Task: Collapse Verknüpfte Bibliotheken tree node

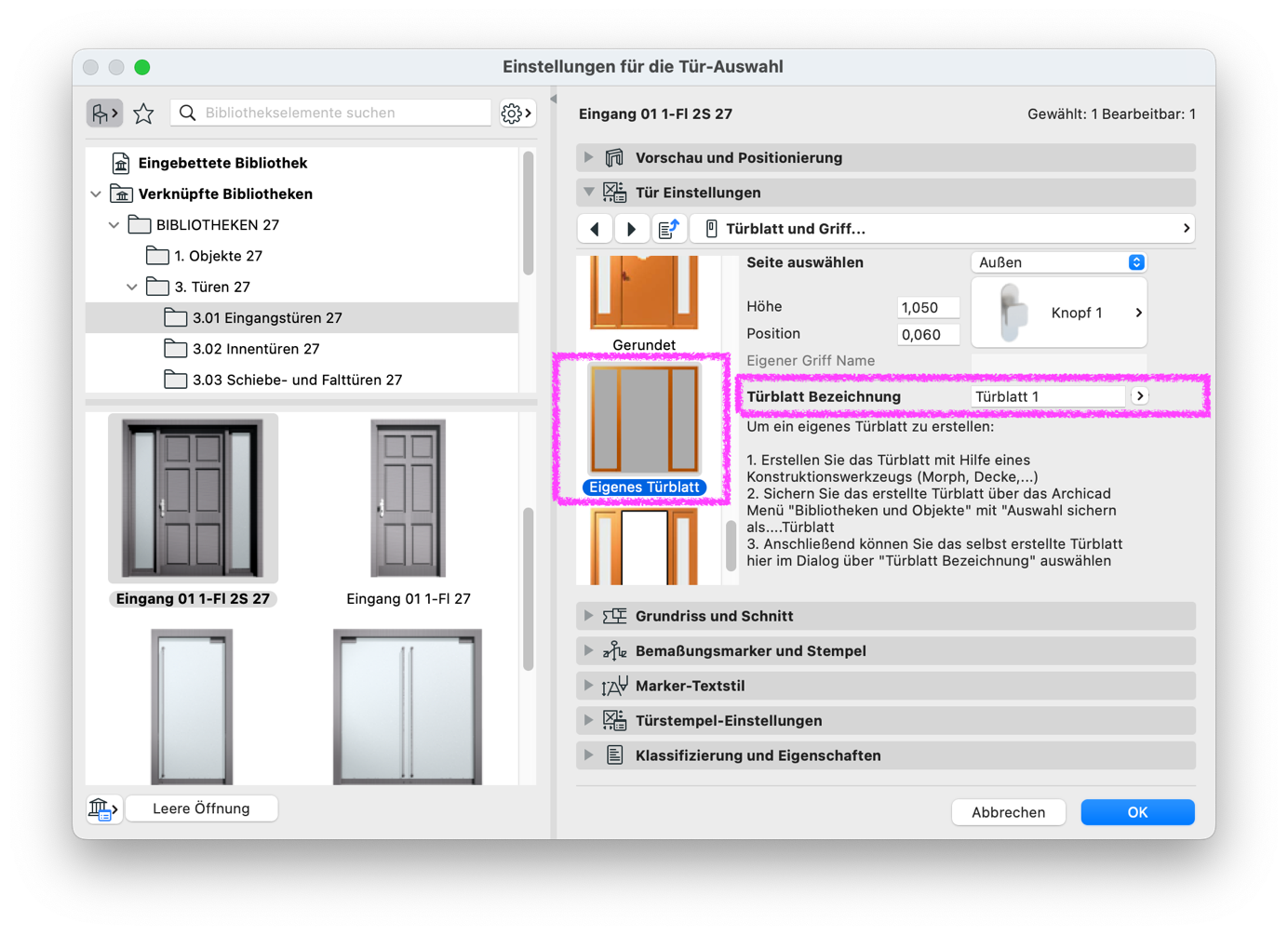Action: click(x=96, y=194)
